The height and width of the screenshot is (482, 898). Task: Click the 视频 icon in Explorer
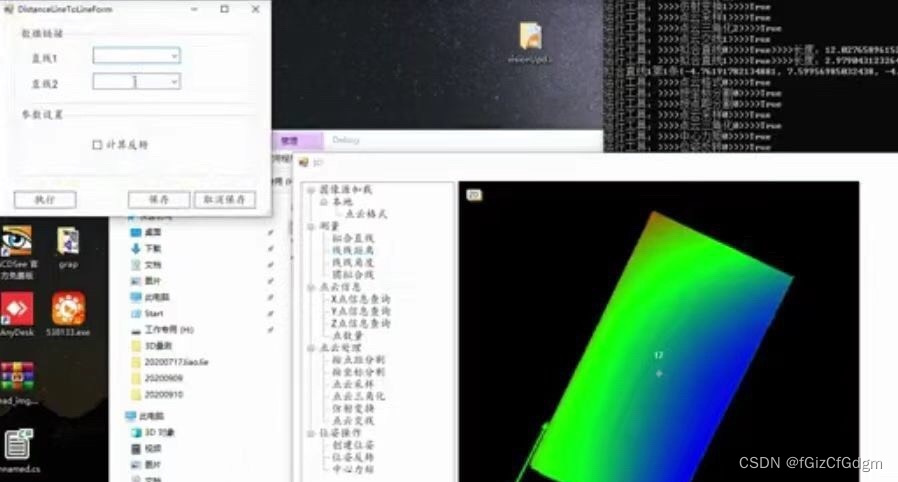(x=136, y=449)
